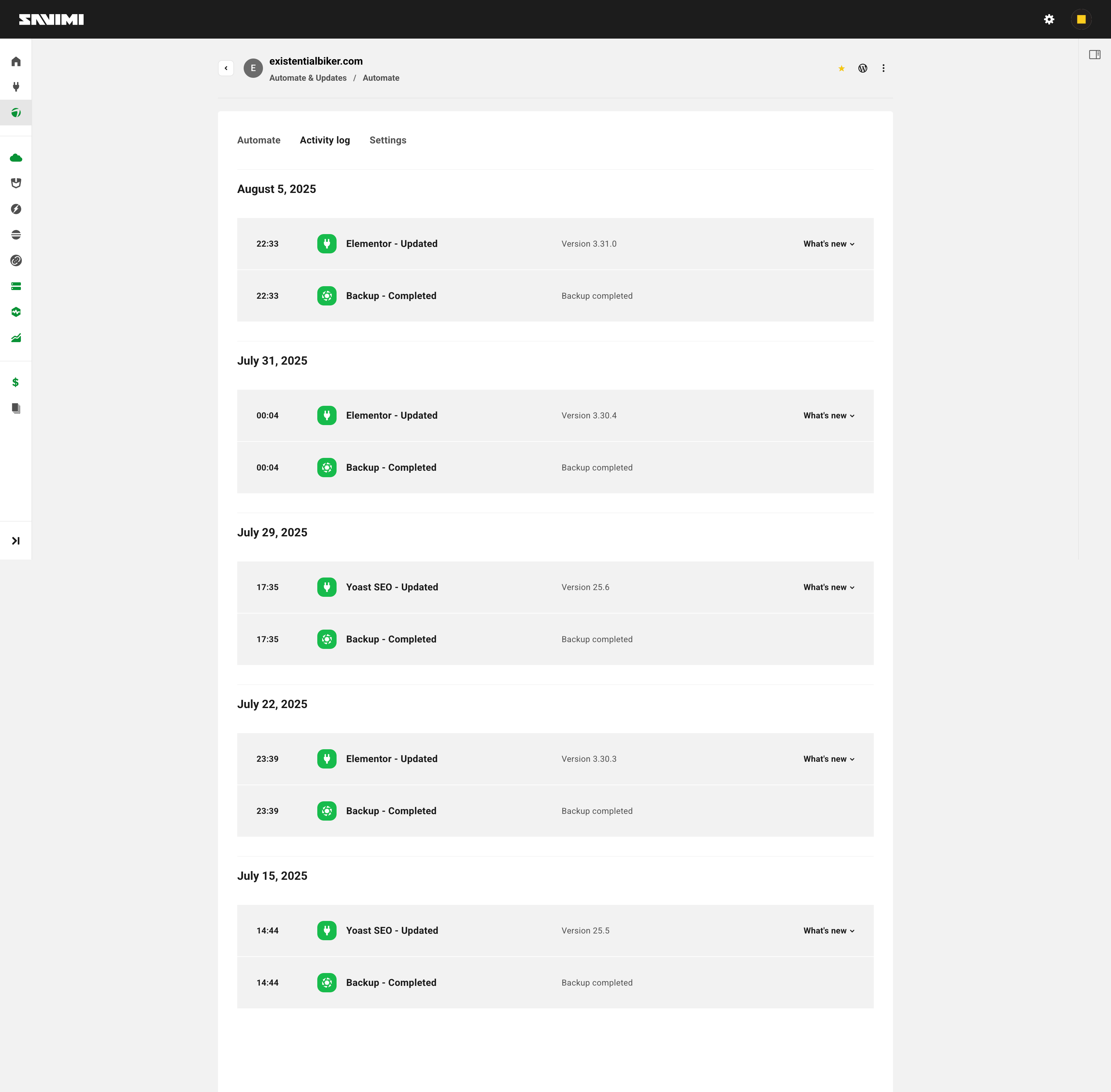
Task: Click the lightning bolt sidebar icon
Action: 16,209
